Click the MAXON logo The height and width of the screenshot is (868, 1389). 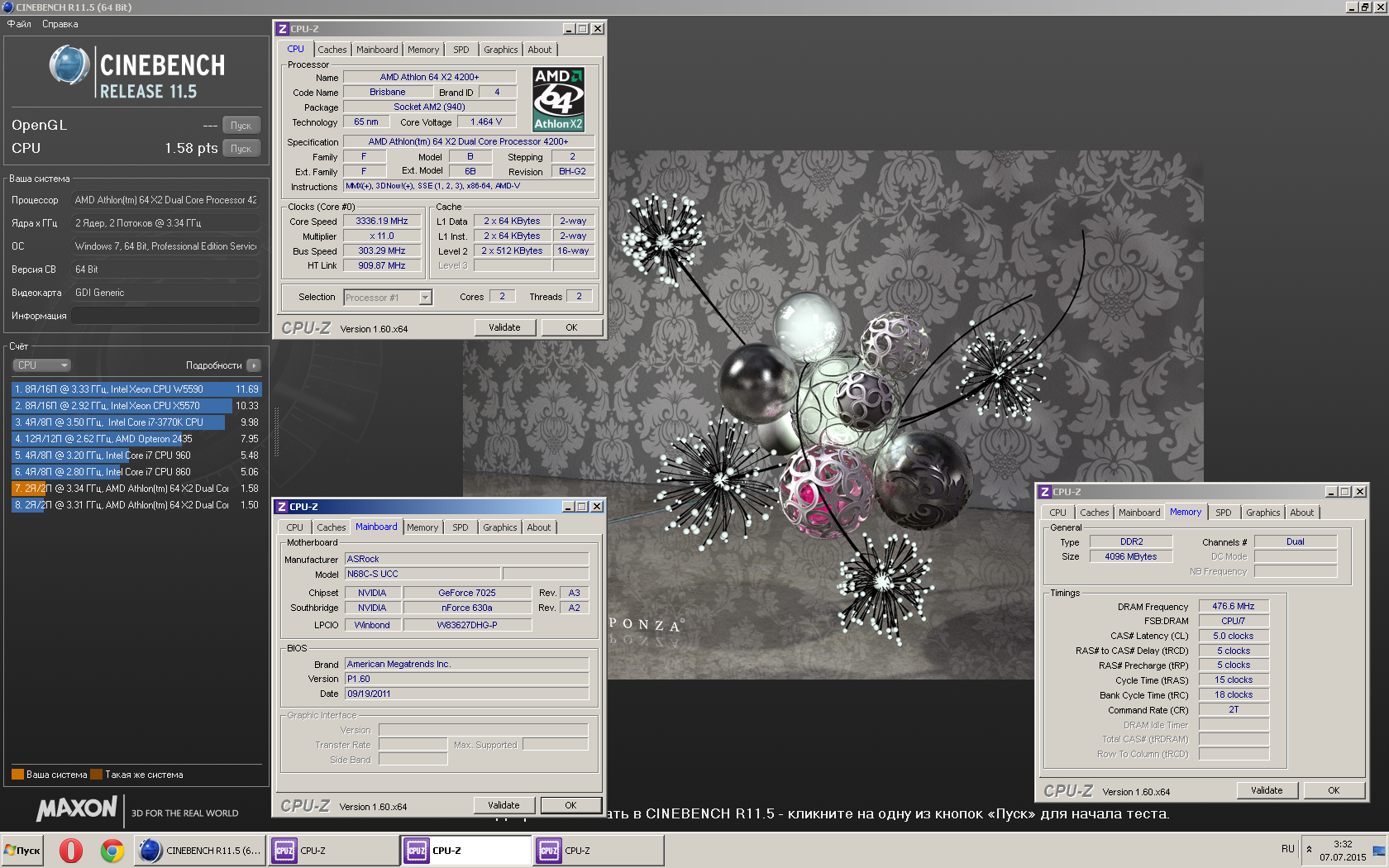point(77,808)
